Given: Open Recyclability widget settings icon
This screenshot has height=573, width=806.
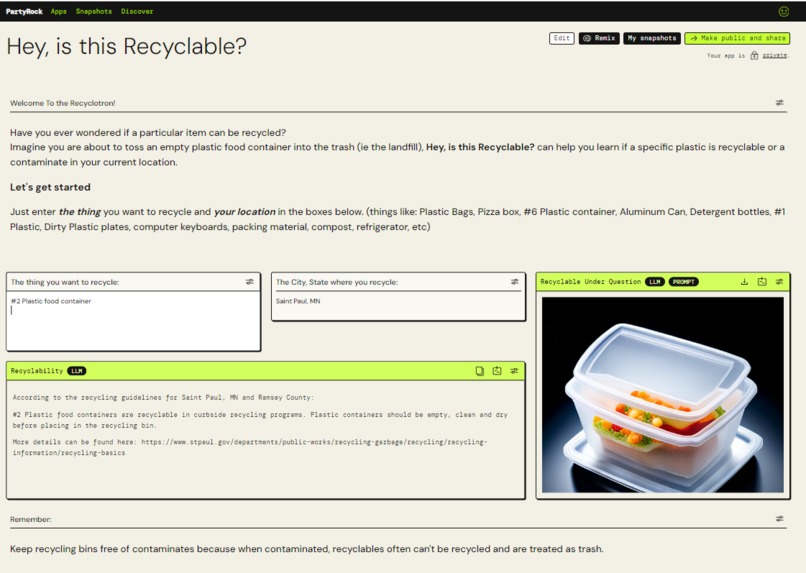Looking at the screenshot, I should click(x=514, y=371).
